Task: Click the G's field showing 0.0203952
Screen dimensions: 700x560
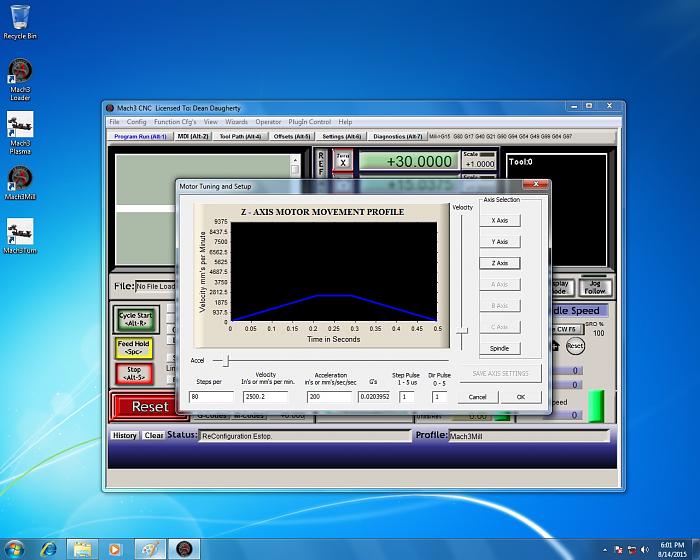Action: [x=374, y=397]
